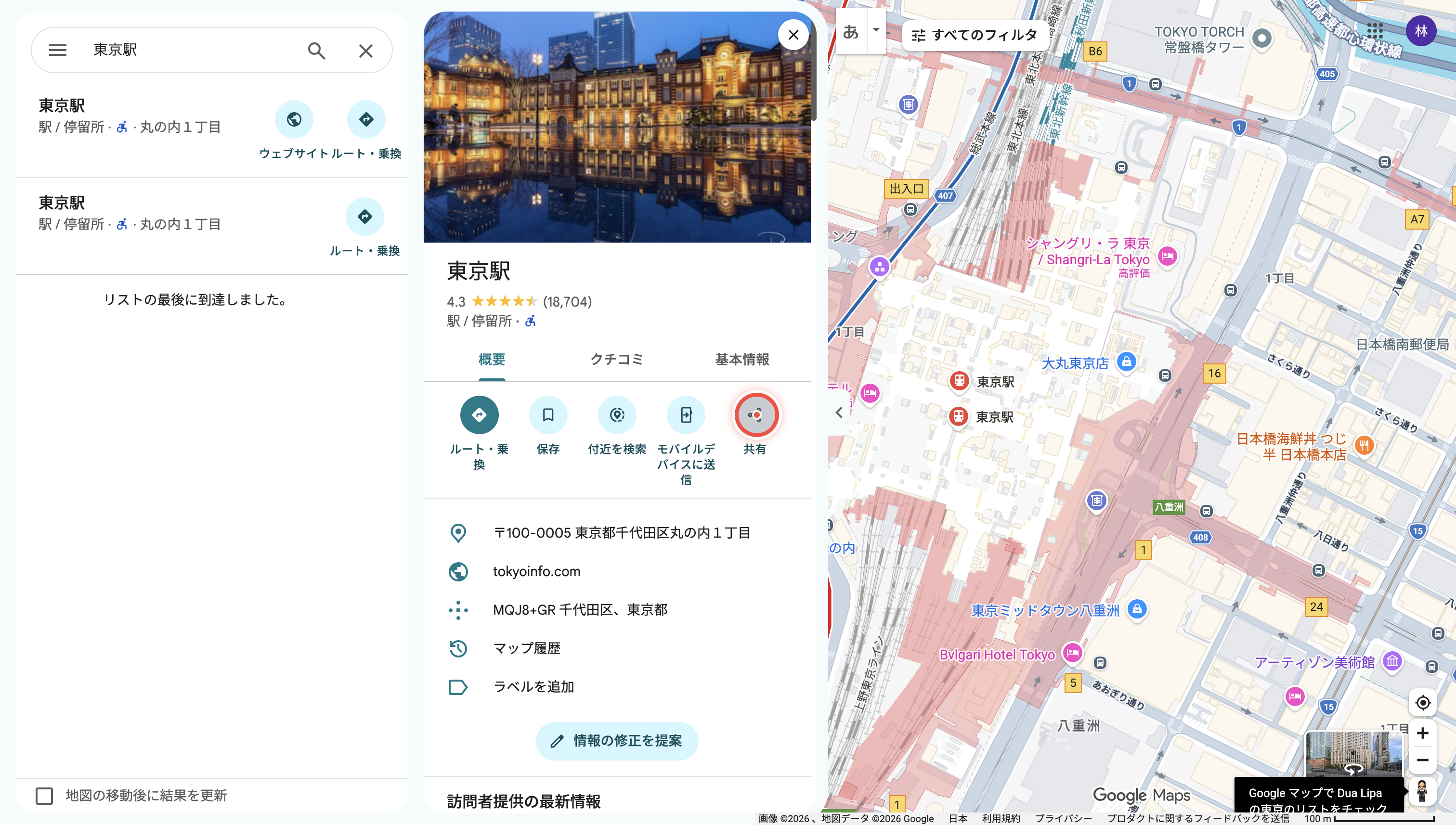Click the 東京駅 station photo
The width and height of the screenshot is (1456, 825).
pos(617,127)
